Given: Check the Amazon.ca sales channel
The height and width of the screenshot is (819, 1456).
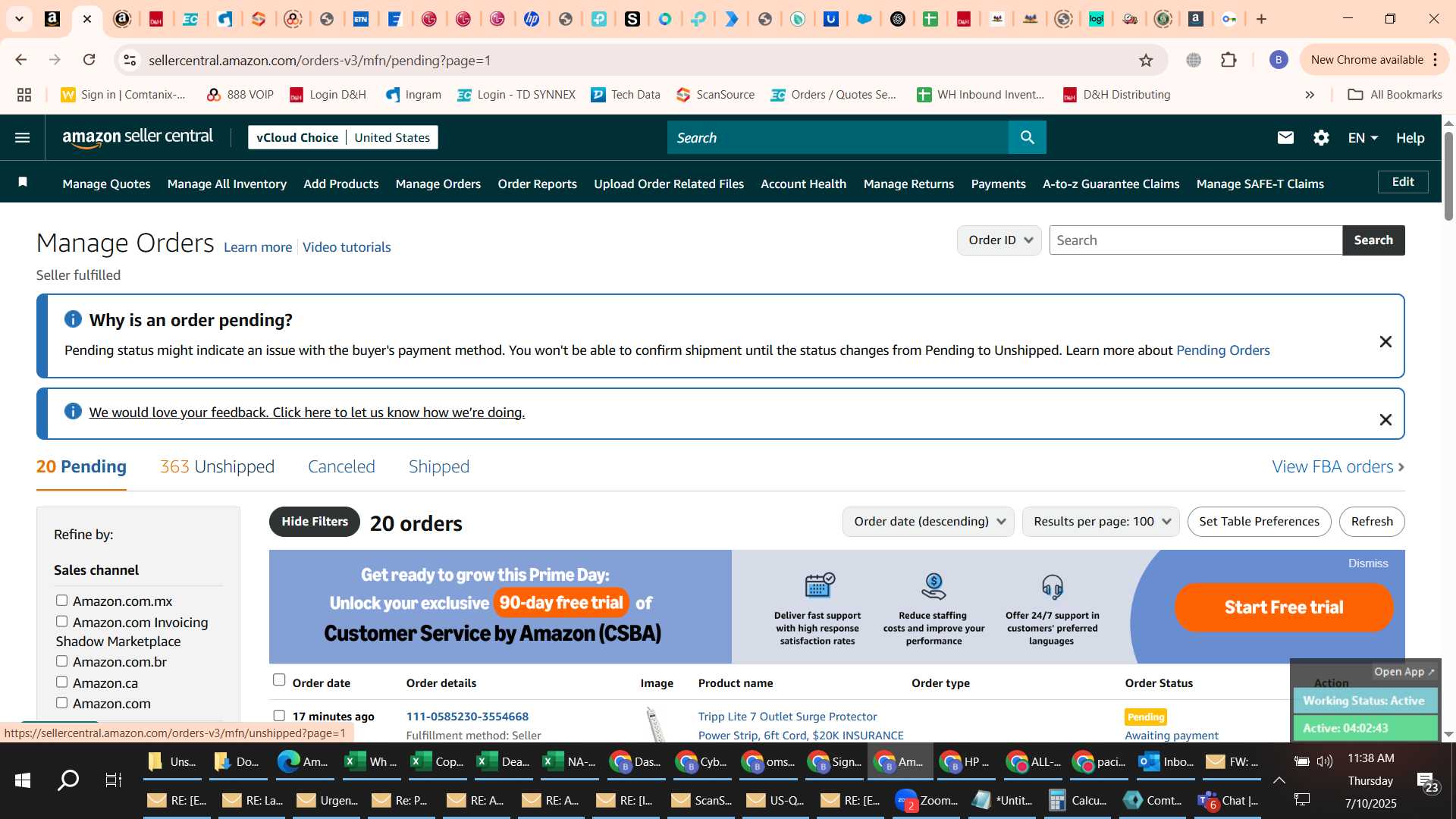Looking at the screenshot, I should 61,682.
